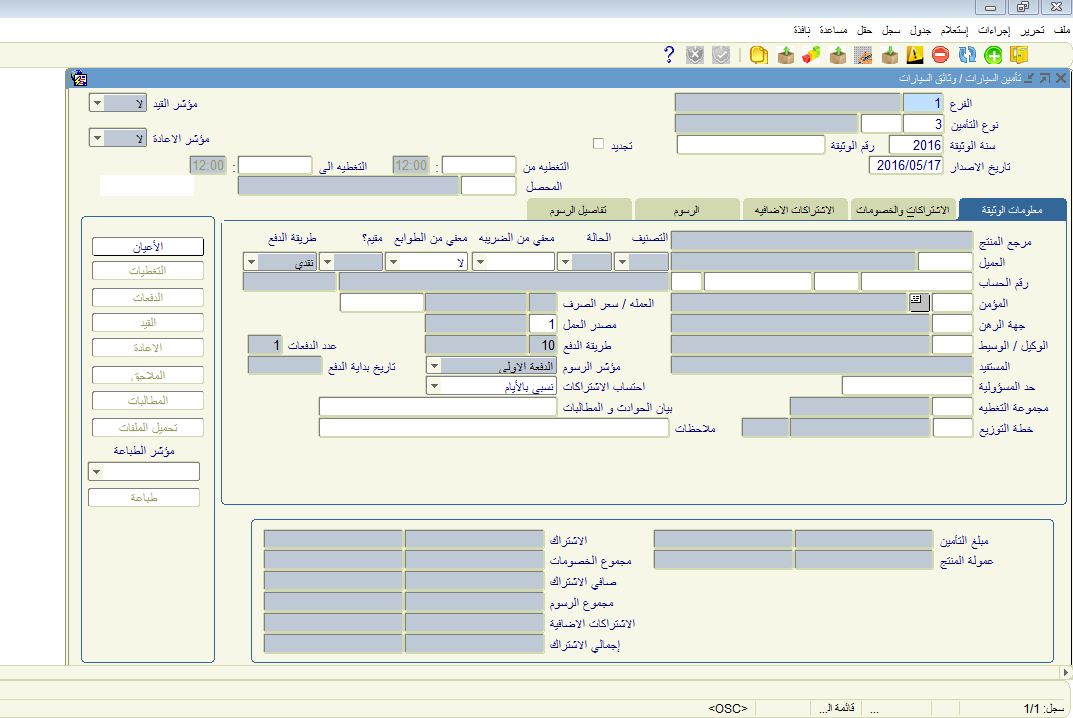
Task: Open the ملف menu
Action: point(1062,31)
